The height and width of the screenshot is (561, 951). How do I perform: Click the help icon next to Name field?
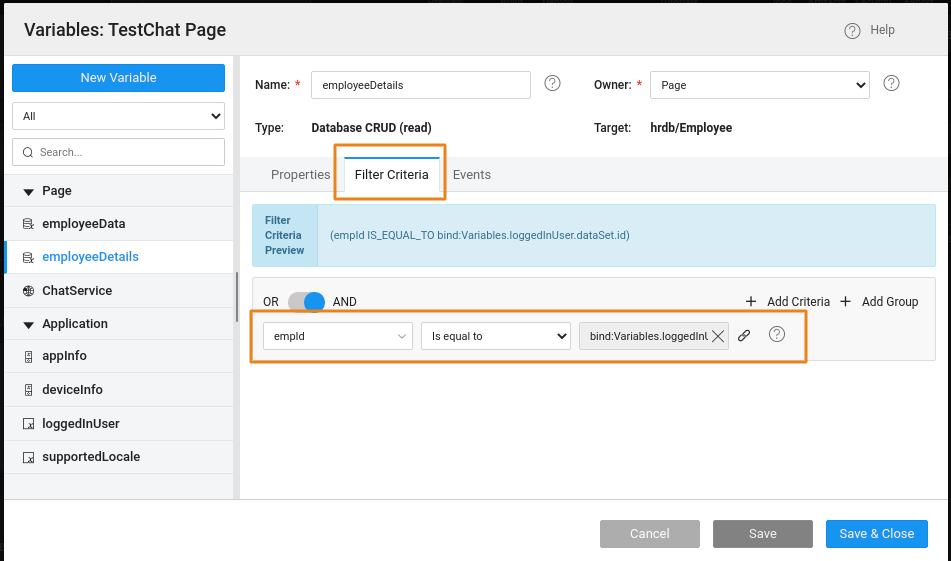[552, 84]
